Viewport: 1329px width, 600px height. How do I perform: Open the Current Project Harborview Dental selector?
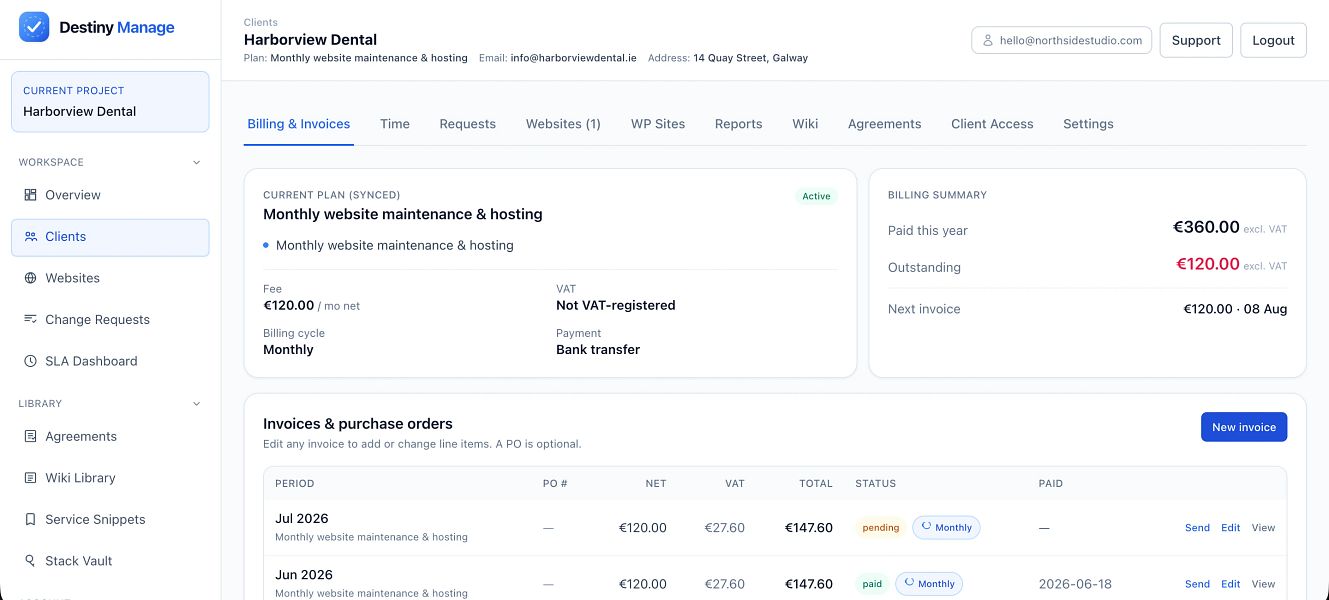[110, 101]
